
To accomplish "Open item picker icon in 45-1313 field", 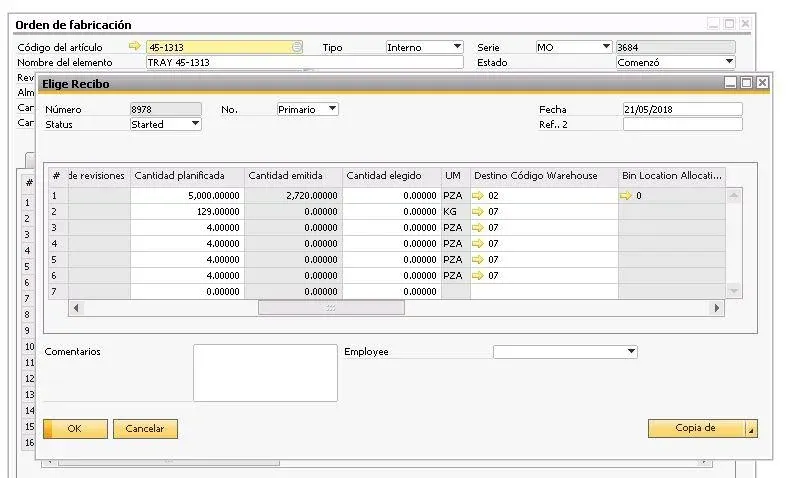I will [x=297, y=47].
